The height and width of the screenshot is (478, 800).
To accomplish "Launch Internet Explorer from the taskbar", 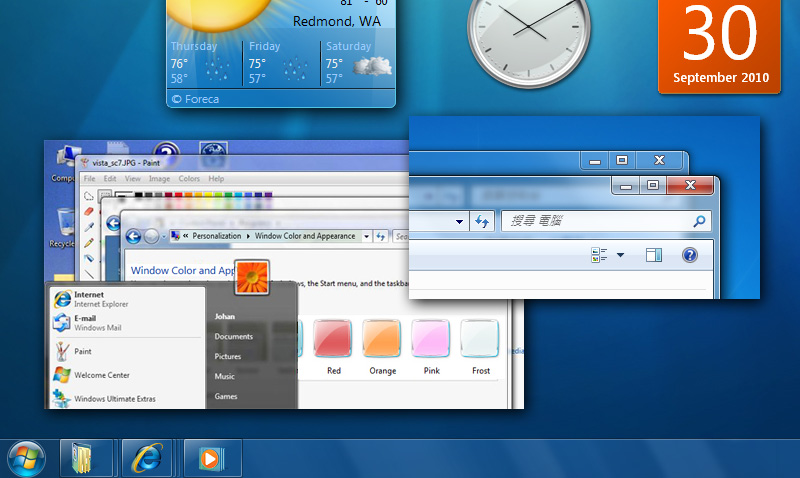I will [x=147, y=458].
